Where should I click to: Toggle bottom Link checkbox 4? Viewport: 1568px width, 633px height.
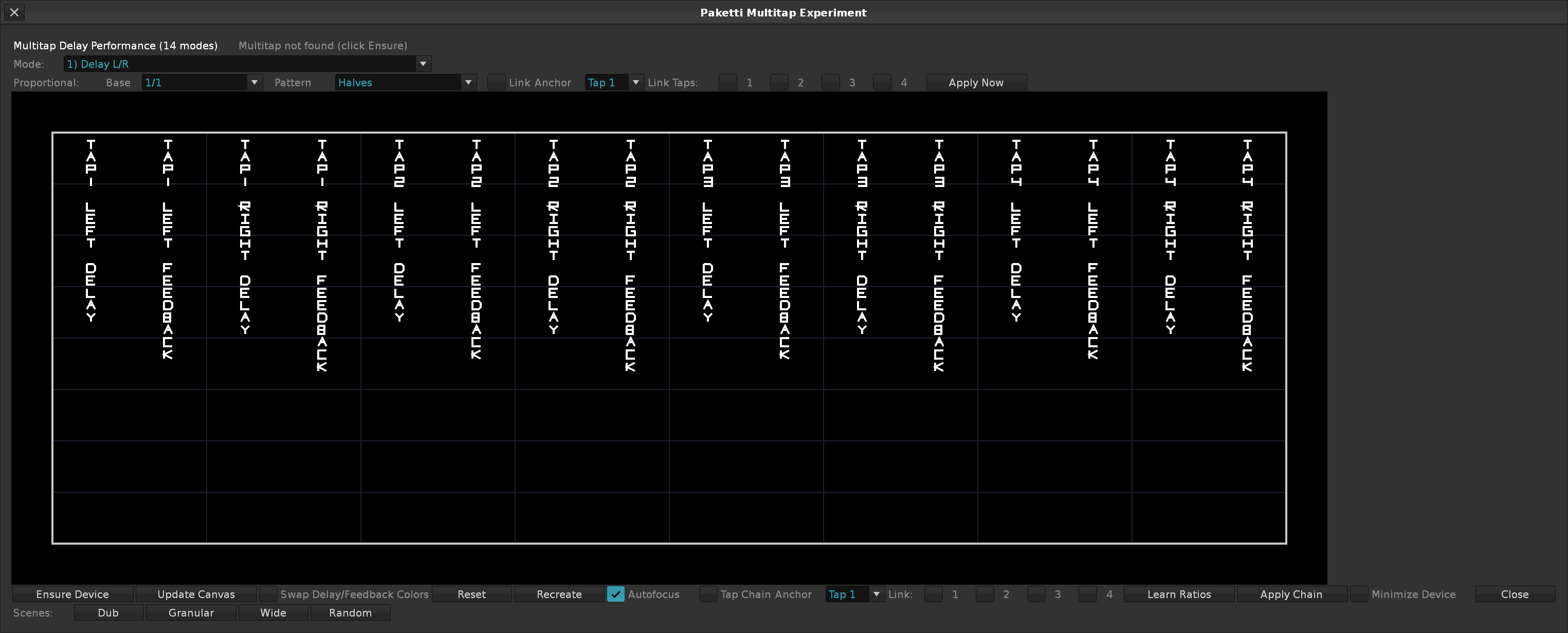click(1087, 594)
